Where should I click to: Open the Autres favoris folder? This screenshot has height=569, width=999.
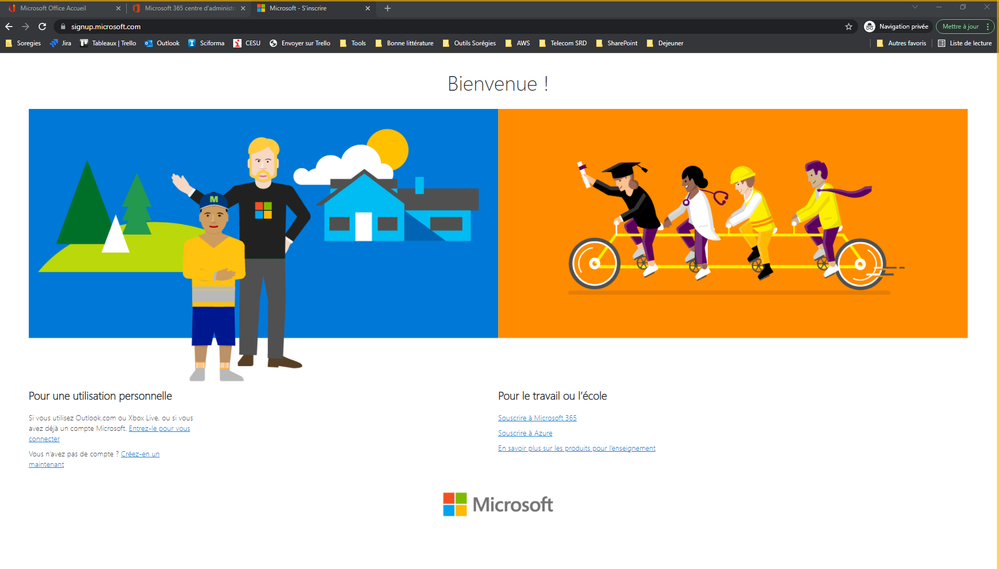(901, 43)
